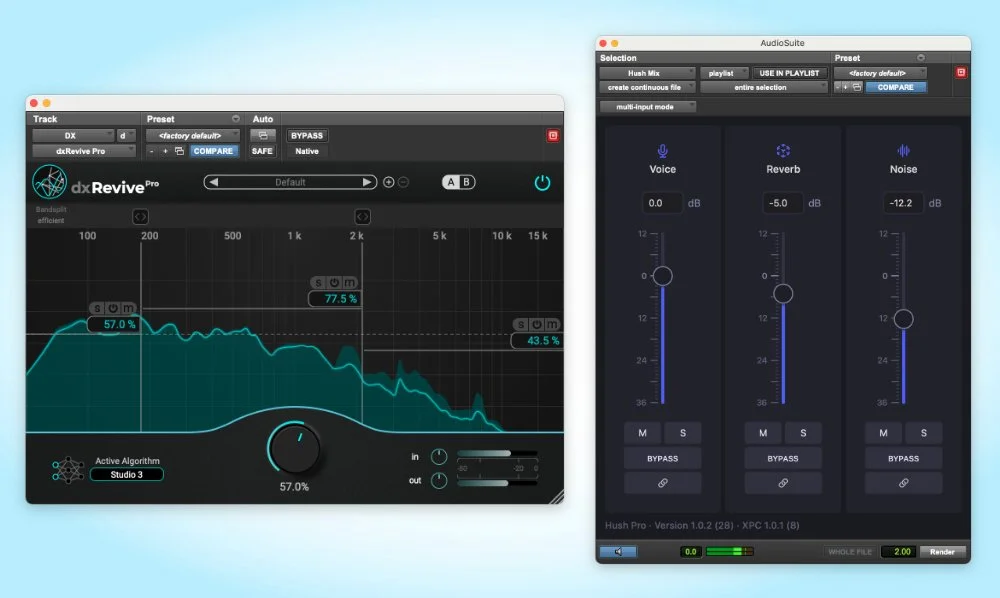Open the plug-in automation enable icon
The height and width of the screenshot is (598, 1000).
[263, 135]
